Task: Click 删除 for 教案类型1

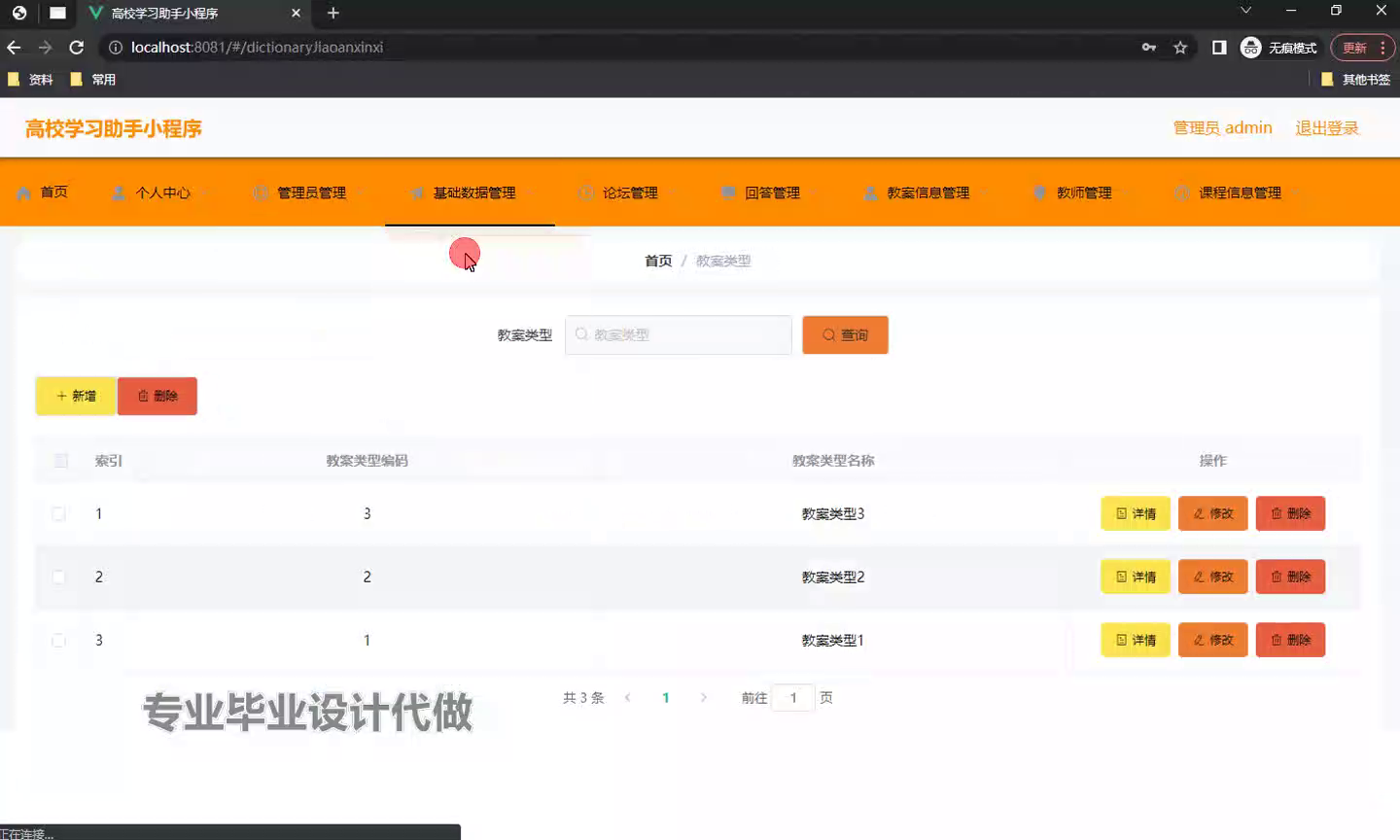Action: coord(1291,640)
